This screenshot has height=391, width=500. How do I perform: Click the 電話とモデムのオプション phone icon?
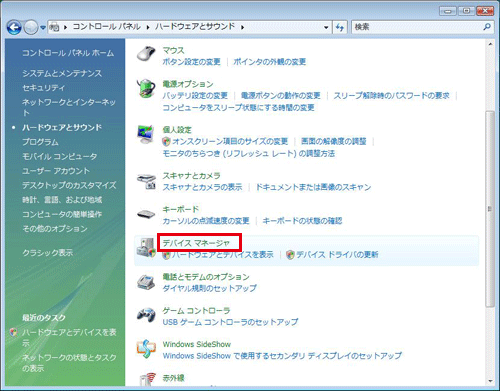point(146,282)
